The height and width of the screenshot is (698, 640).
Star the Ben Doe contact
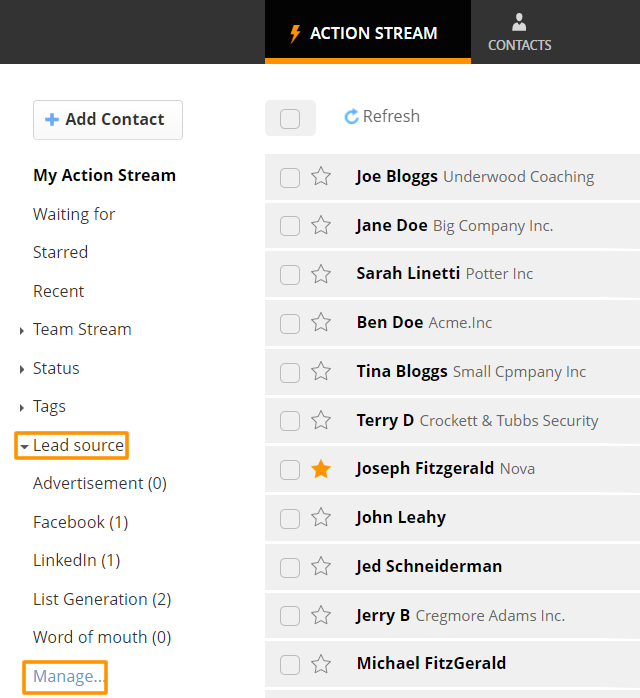(x=321, y=322)
